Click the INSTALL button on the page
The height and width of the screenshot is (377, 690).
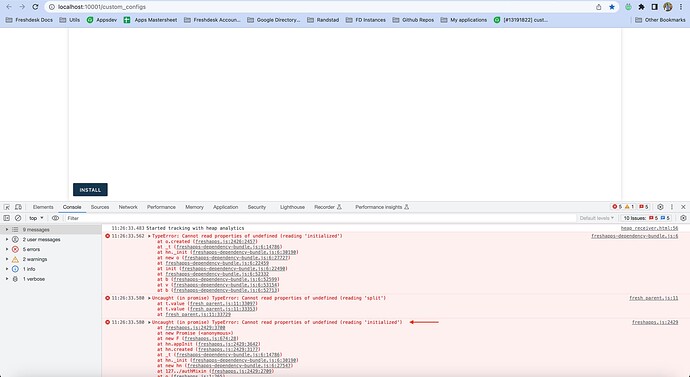pyautogui.click(x=90, y=190)
